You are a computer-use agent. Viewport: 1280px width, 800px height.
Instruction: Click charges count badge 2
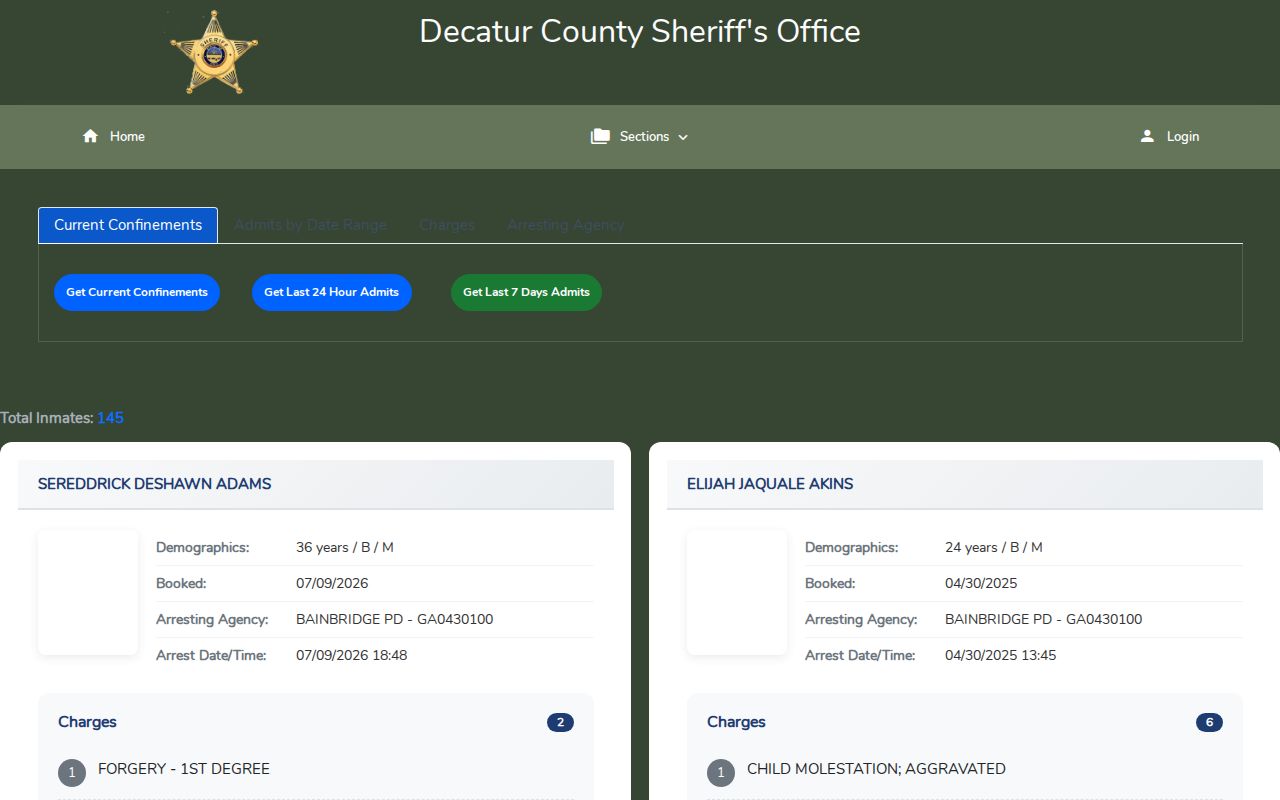click(x=560, y=722)
